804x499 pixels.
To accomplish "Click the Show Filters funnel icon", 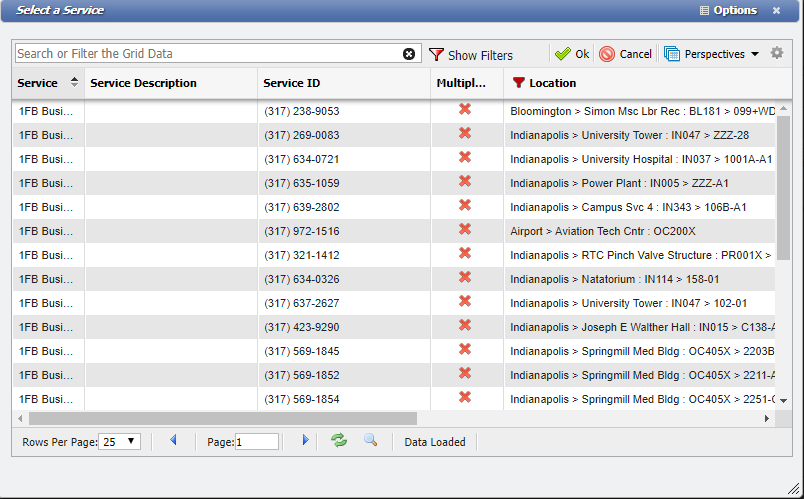I will 436,55.
